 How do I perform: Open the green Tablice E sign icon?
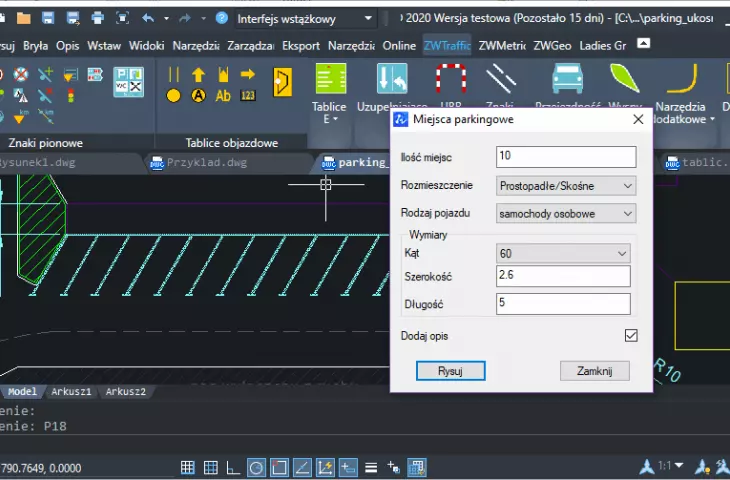coord(331,79)
